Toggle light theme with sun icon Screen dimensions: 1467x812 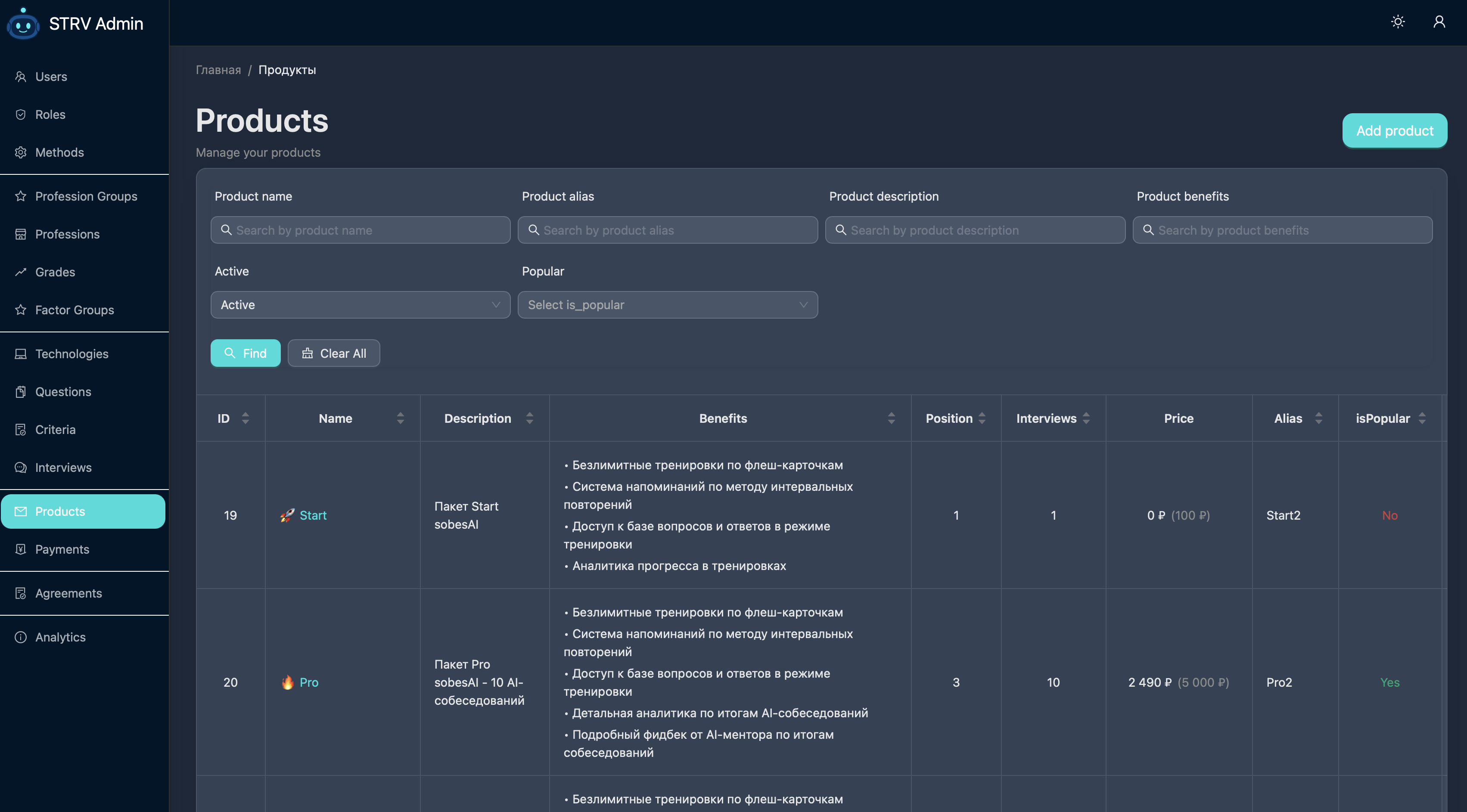tap(1398, 22)
